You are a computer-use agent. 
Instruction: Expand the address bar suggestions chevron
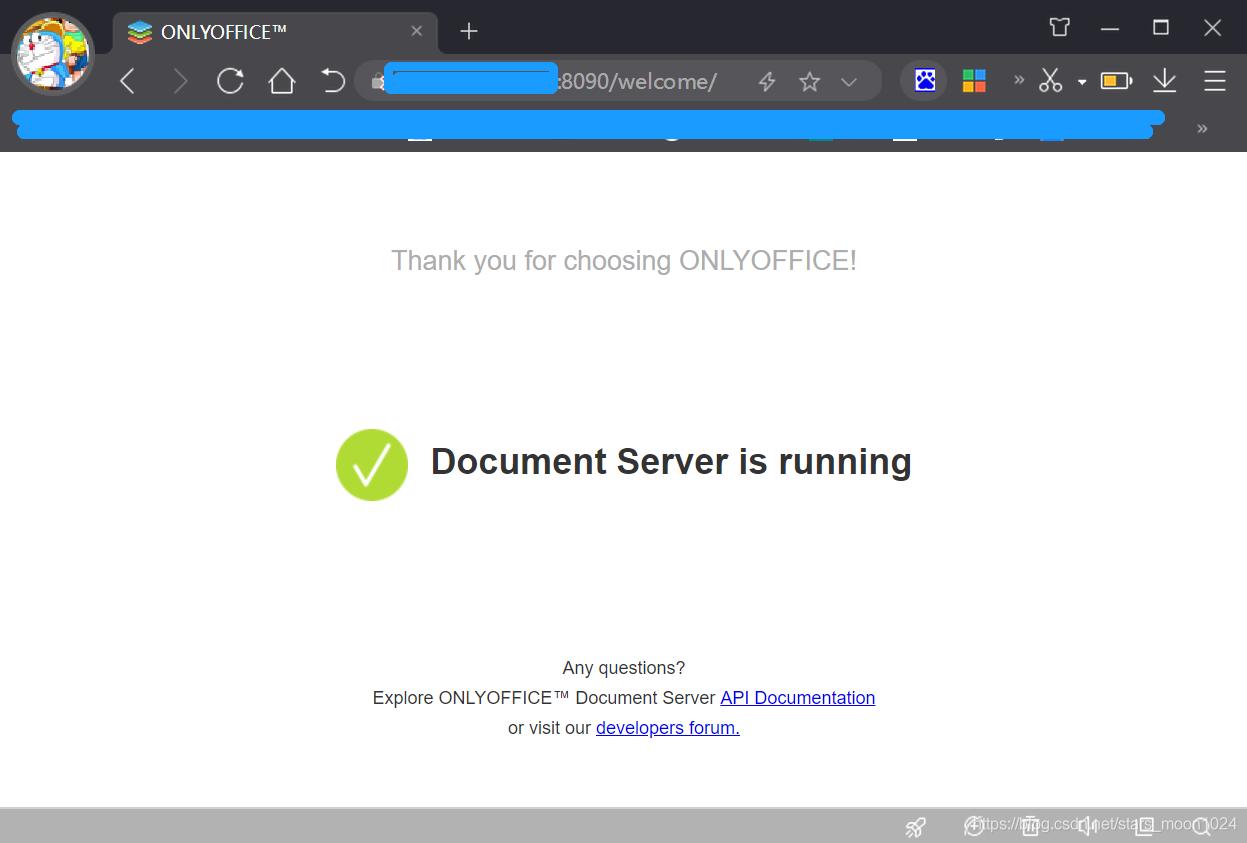pyautogui.click(x=847, y=81)
